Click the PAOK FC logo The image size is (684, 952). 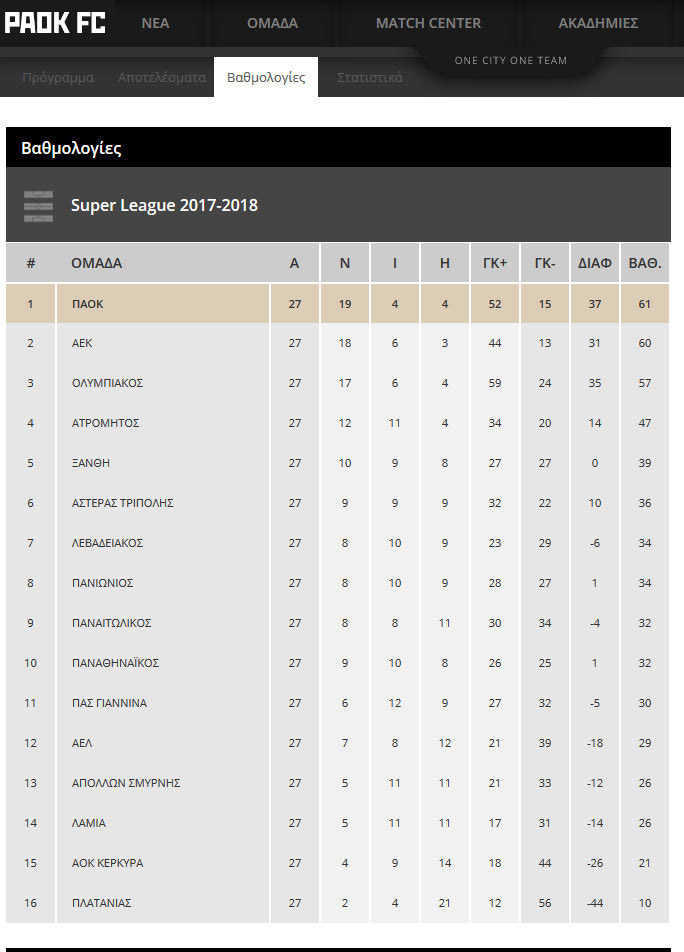(x=55, y=23)
